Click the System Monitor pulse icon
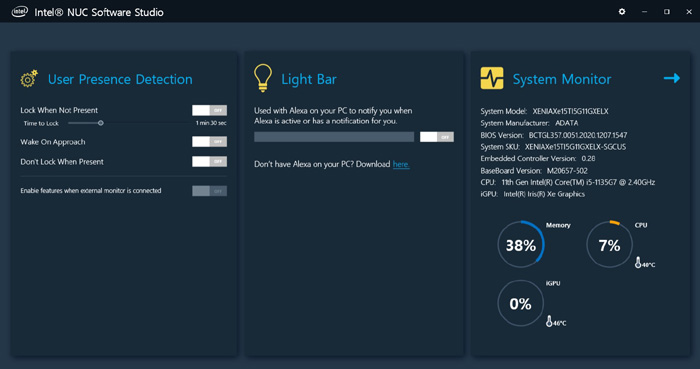 point(492,78)
